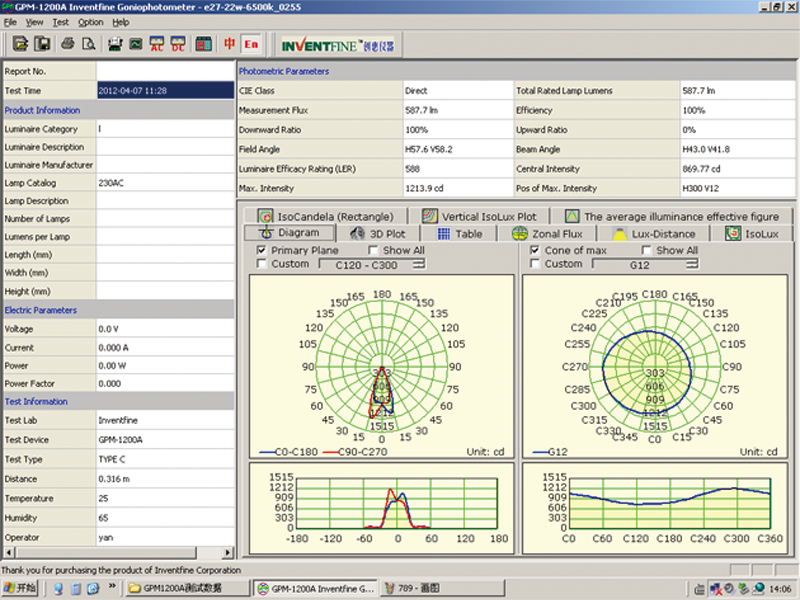The height and width of the screenshot is (600, 800).
Task: Click the Save toolbar icon
Action: (43, 44)
